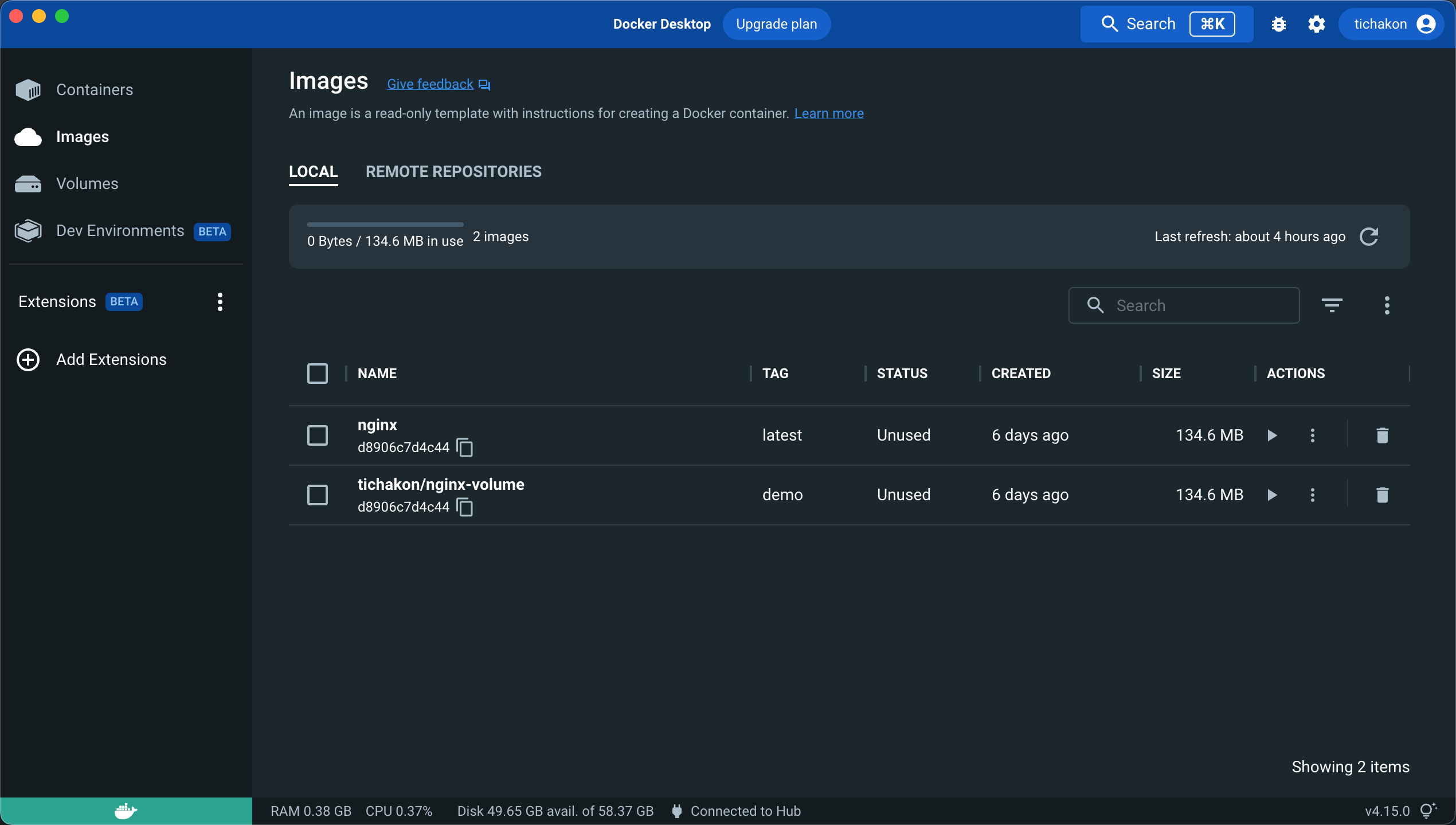The height and width of the screenshot is (825, 1456).
Task: Open the Containers section
Action: click(x=94, y=89)
